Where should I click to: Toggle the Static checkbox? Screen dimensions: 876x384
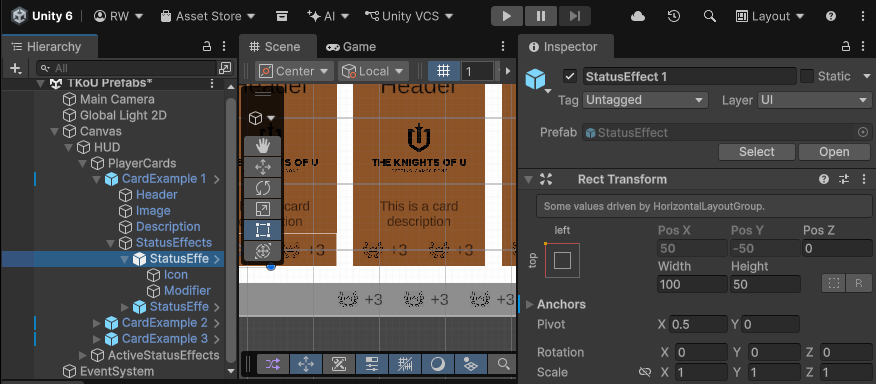807,76
